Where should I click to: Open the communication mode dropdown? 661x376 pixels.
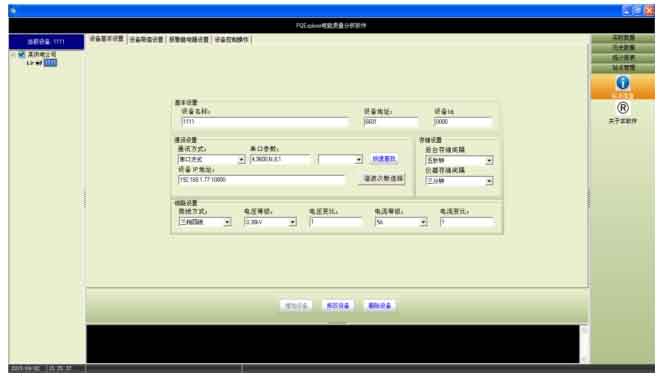click(242, 160)
